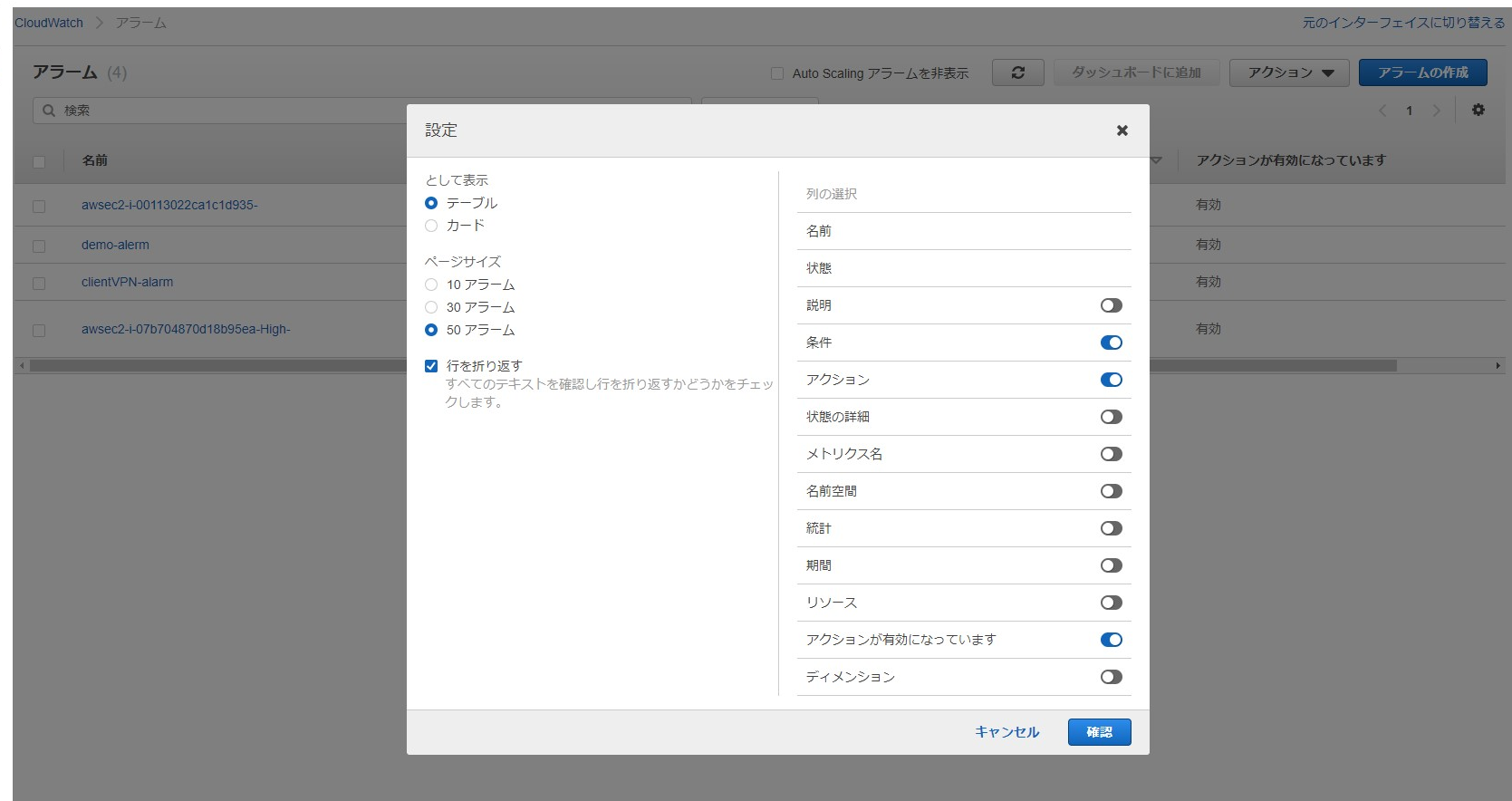Image resolution: width=1512 pixels, height=801 pixels.
Task: Select checkbox for awsec2-i-00113022ca1c1d935- row
Action: [x=39, y=206]
